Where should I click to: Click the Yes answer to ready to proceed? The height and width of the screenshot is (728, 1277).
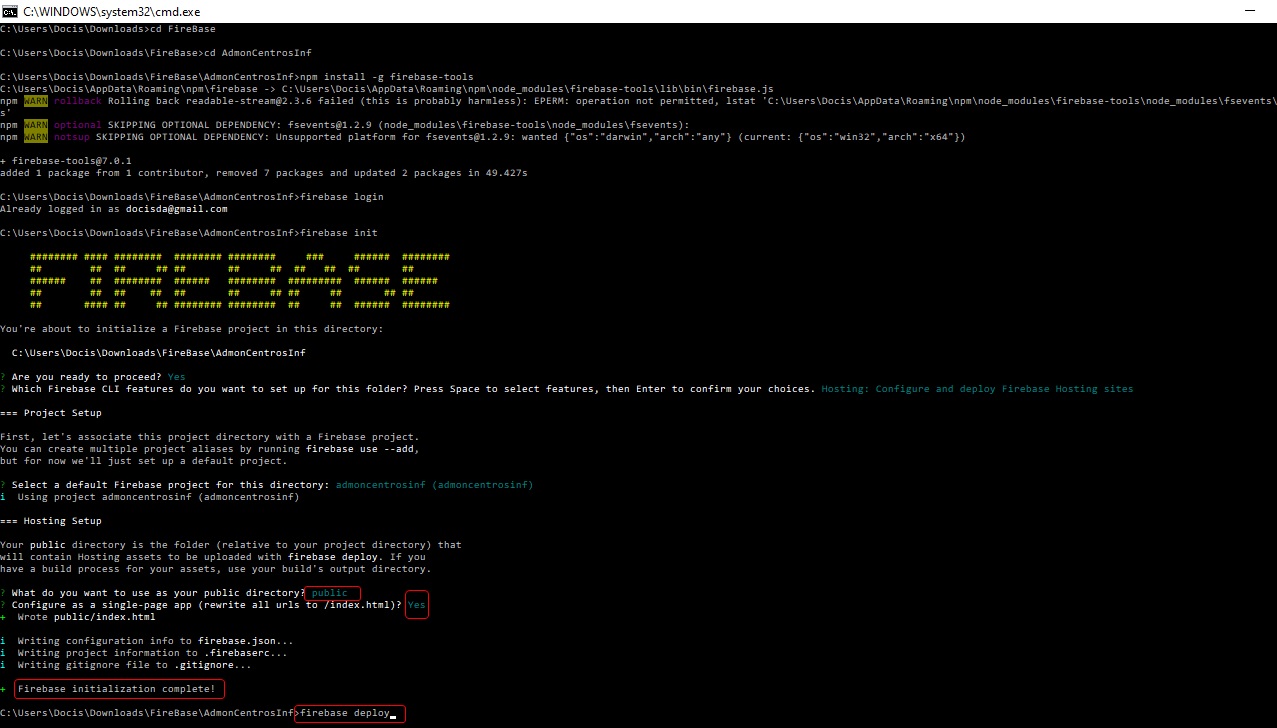tap(176, 377)
